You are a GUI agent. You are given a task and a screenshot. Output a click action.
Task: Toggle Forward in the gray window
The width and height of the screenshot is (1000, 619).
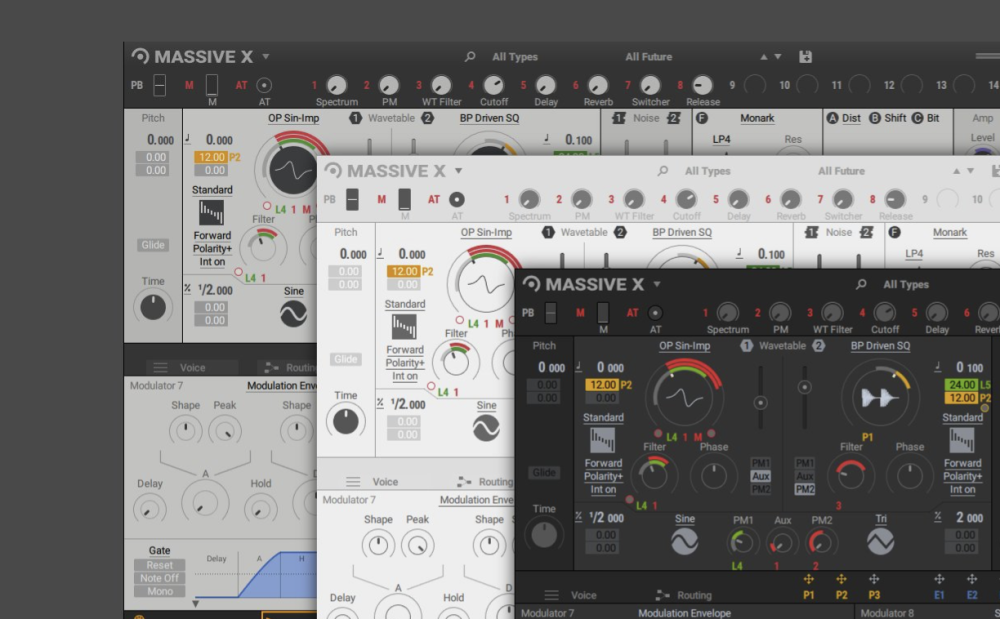[x=212, y=235]
